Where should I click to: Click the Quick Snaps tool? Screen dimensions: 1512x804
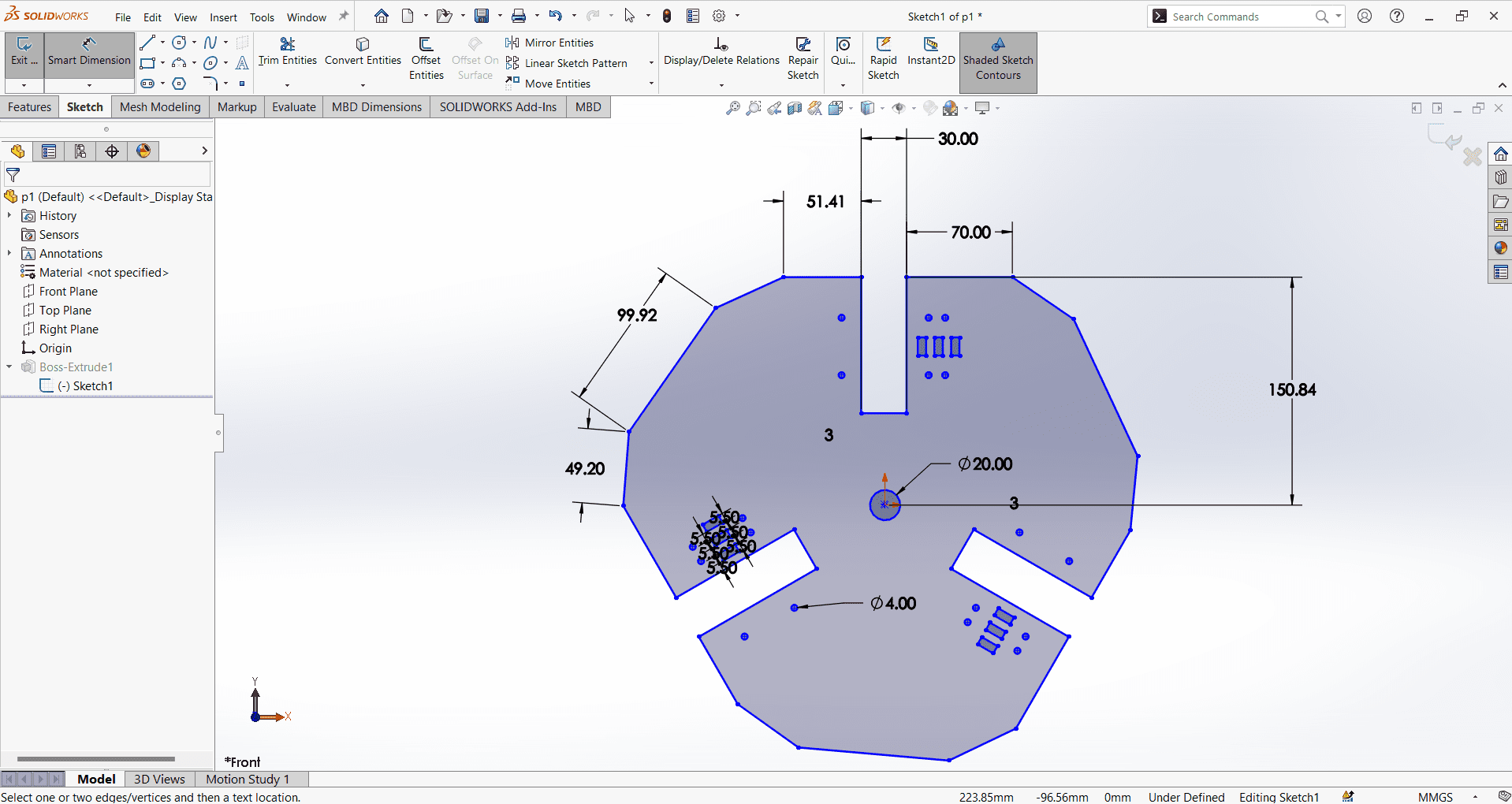click(x=843, y=52)
